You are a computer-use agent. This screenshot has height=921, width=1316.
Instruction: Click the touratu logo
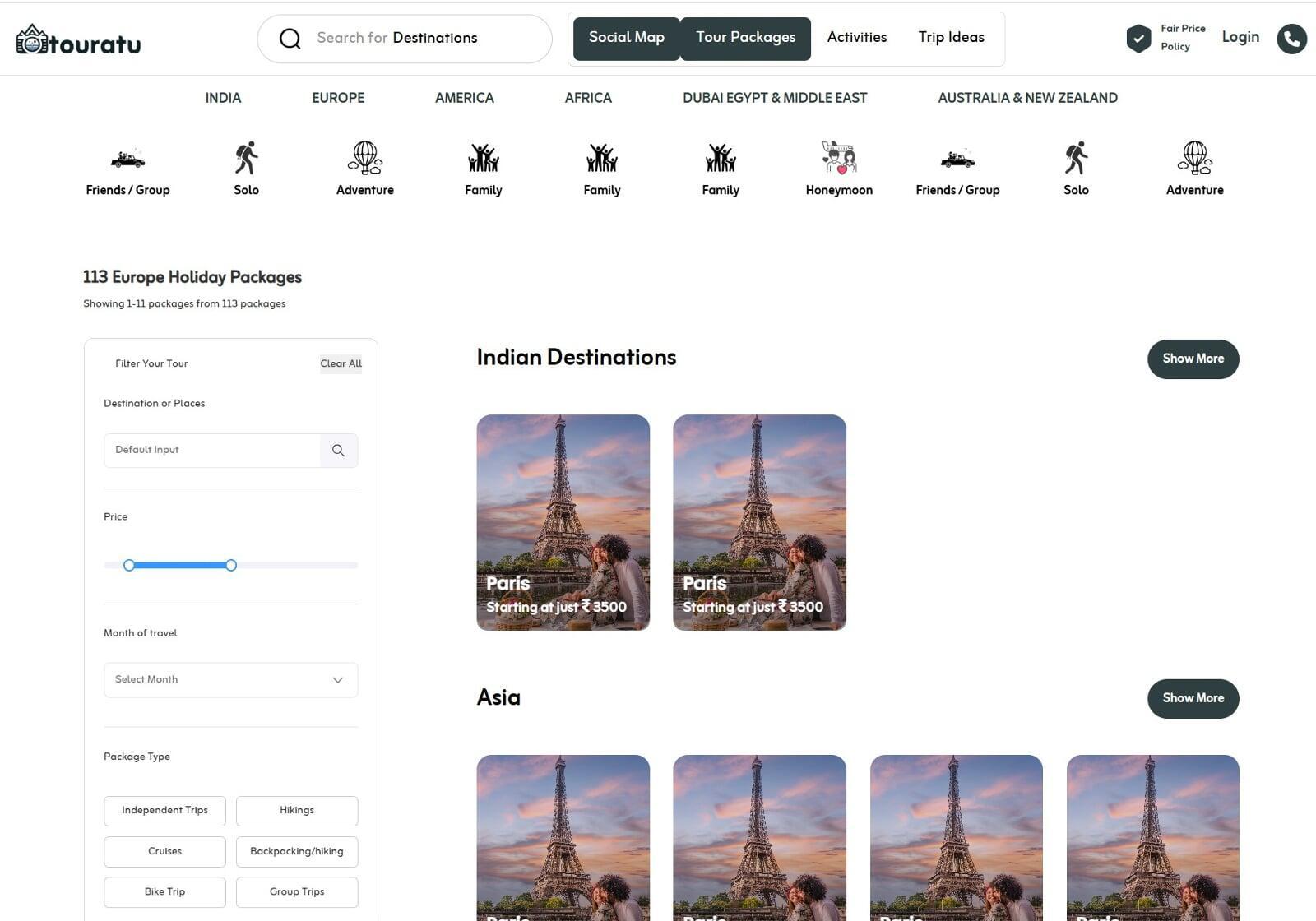79,39
